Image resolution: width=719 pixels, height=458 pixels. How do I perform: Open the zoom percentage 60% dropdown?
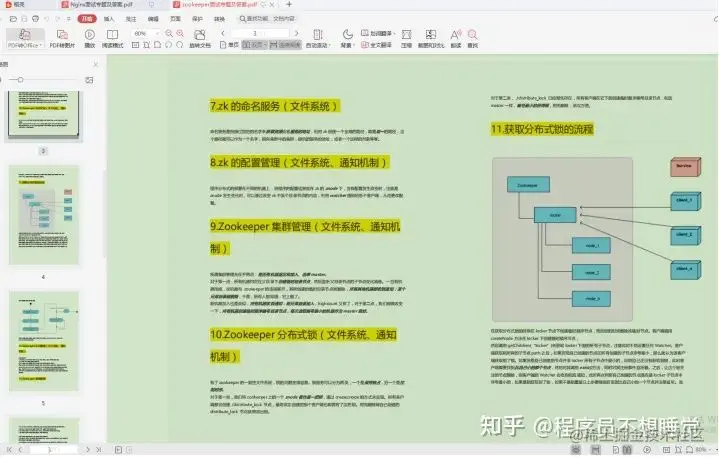(145, 33)
